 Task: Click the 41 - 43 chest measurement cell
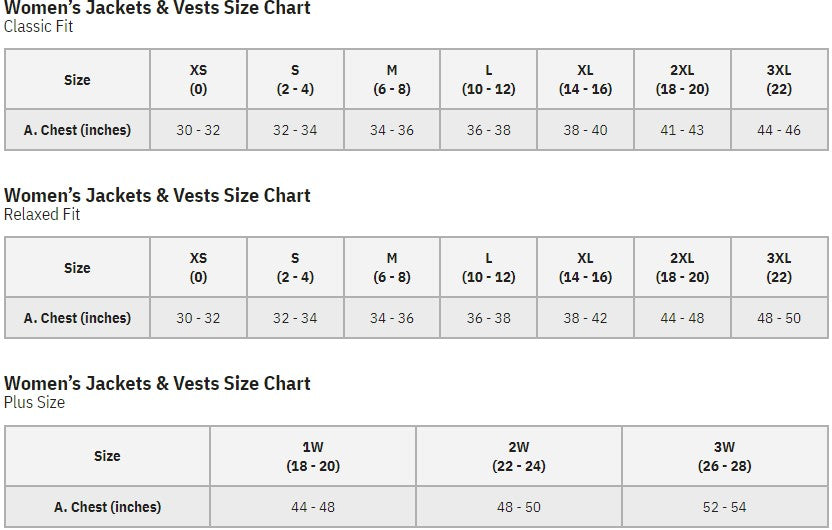click(x=682, y=130)
